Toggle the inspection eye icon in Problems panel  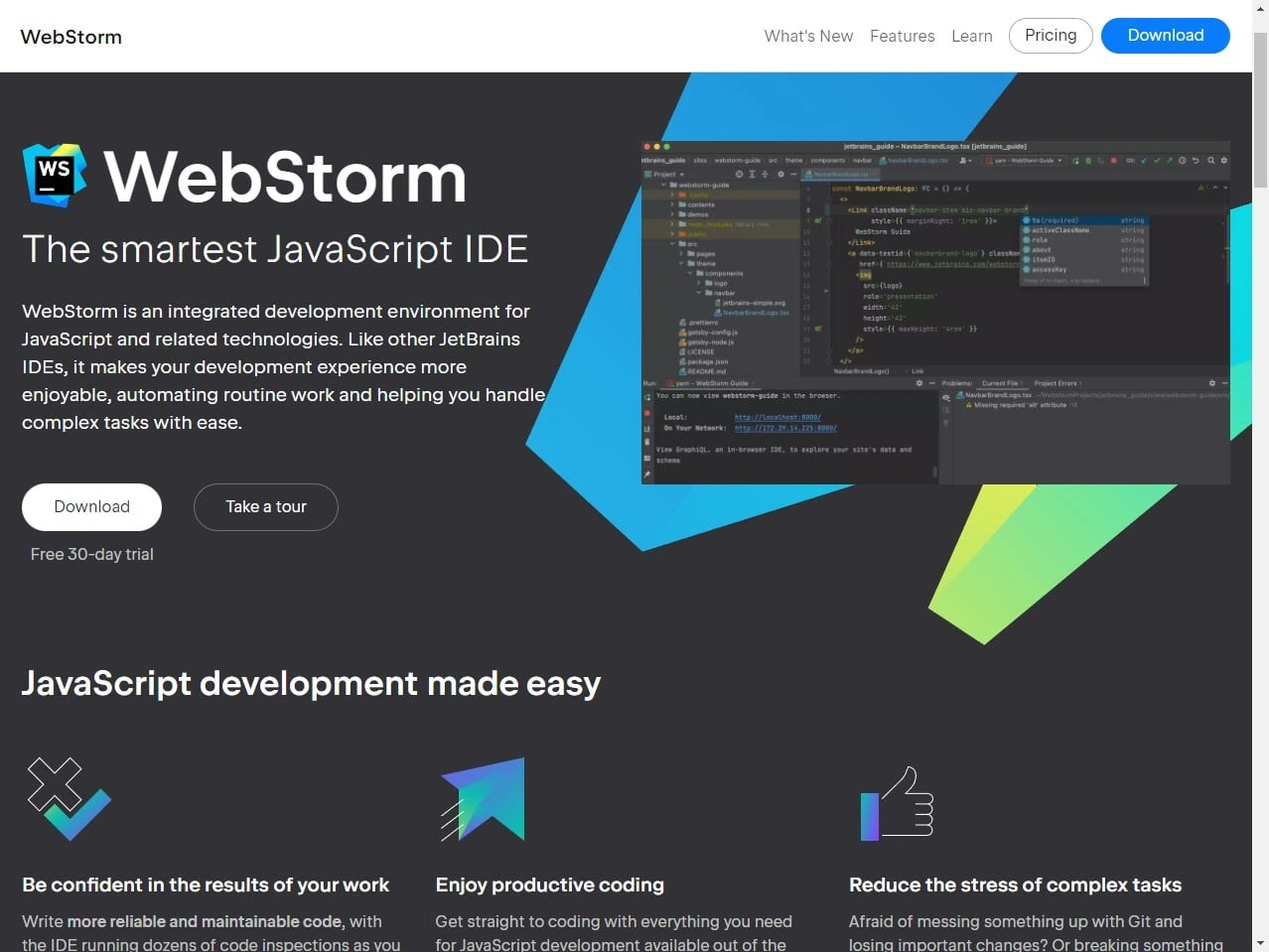pyautogui.click(x=946, y=398)
